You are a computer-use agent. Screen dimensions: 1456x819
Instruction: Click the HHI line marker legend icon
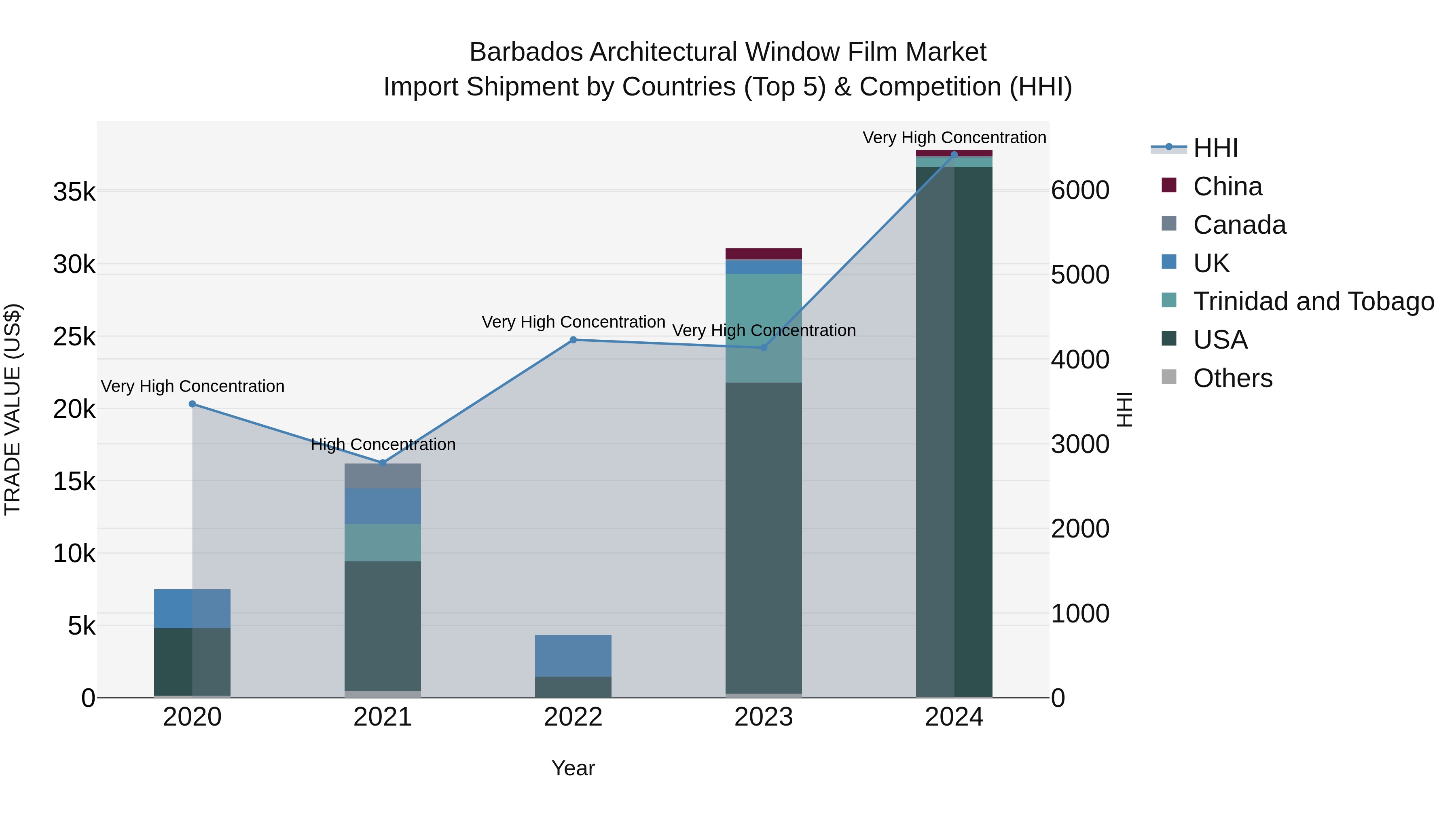pyautogui.click(x=1169, y=147)
